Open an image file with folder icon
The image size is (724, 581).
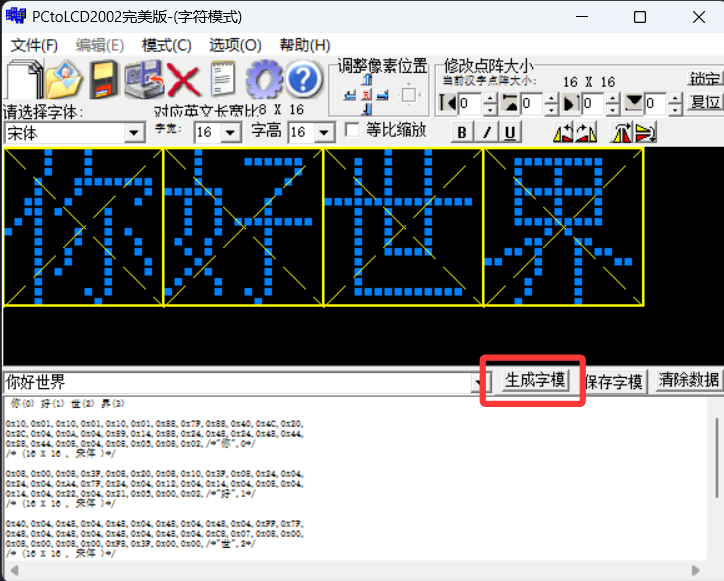64,79
